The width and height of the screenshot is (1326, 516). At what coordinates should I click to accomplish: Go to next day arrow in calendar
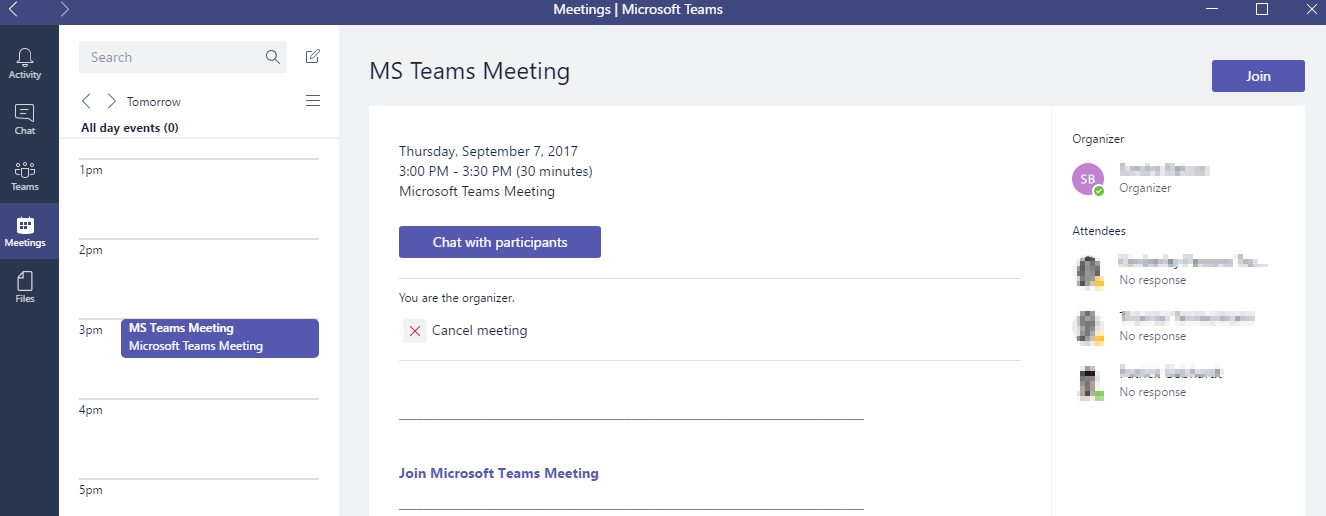point(111,101)
